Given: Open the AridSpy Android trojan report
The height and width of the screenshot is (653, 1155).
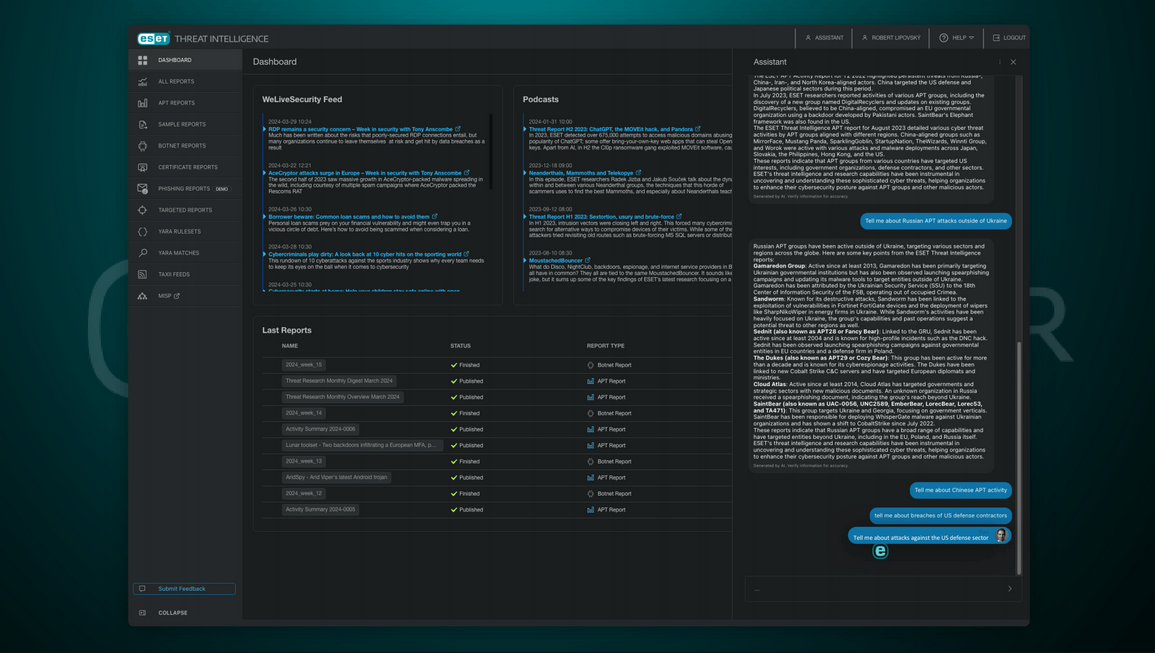Looking at the screenshot, I should click(x=336, y=478).
